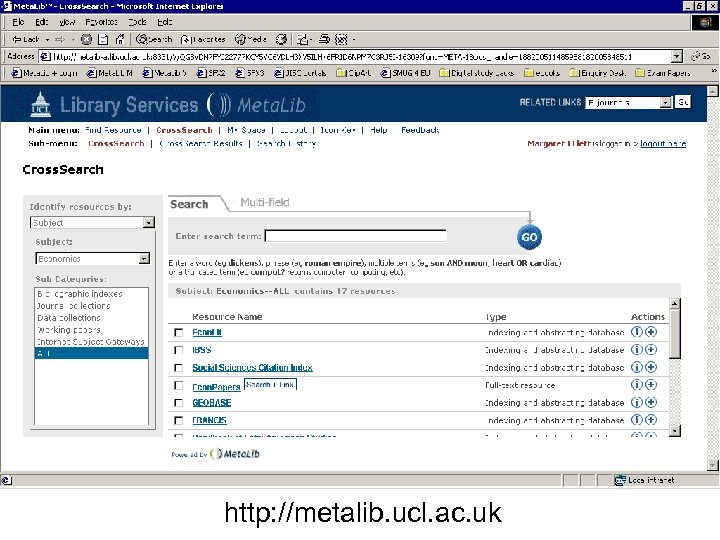The height and width of the screenshot is (540, 720).
Task: Tick the FRANCIS checkbox
Action: click(x=179, y=421)
